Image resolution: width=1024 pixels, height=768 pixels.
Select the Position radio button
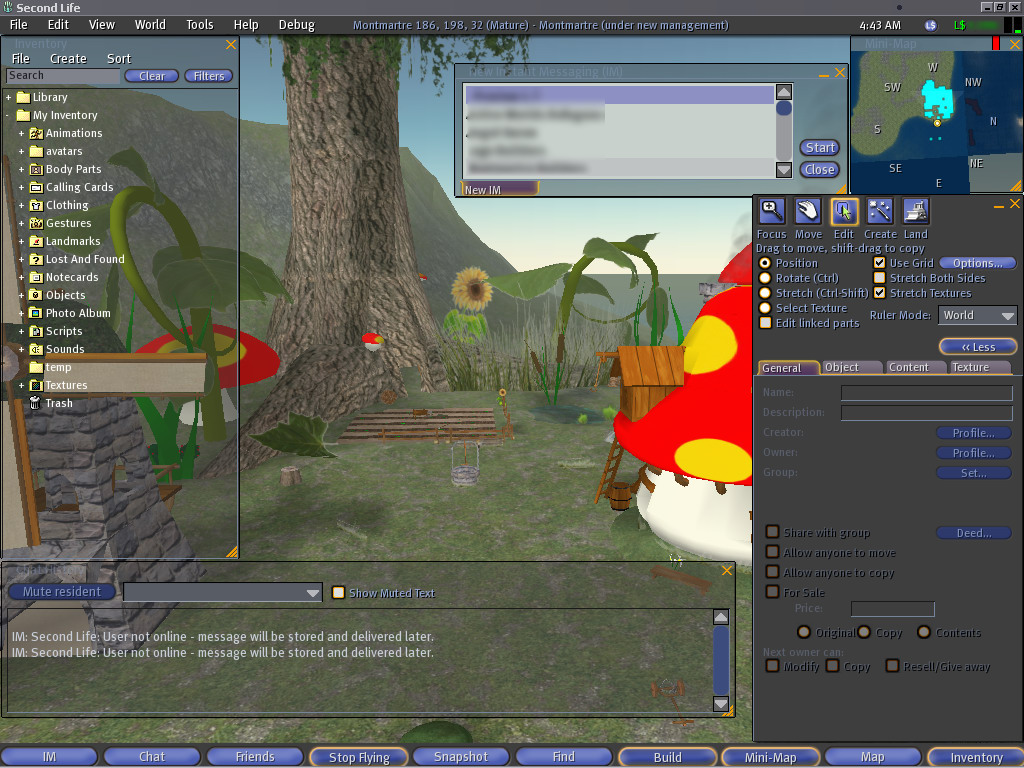pos(765,263)
